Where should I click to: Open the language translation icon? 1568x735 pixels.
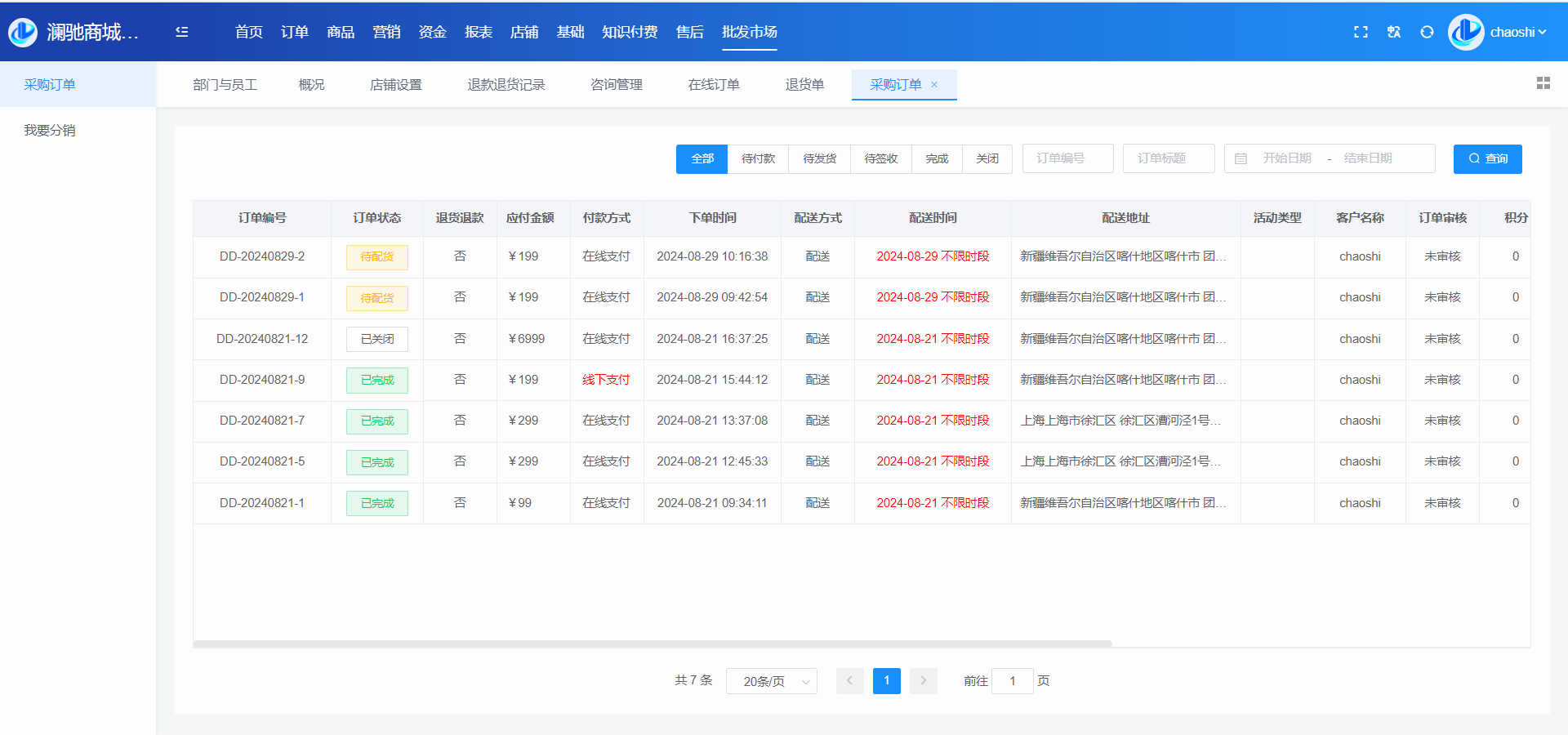pyautogui.click(x=1394, y=32)
